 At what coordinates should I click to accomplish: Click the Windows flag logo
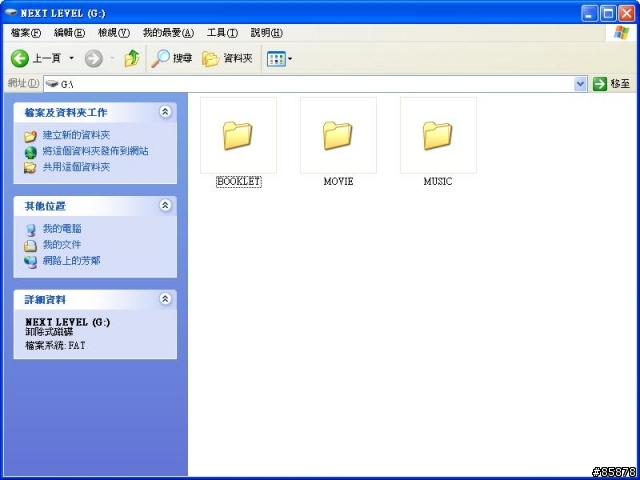pos(621,33)
